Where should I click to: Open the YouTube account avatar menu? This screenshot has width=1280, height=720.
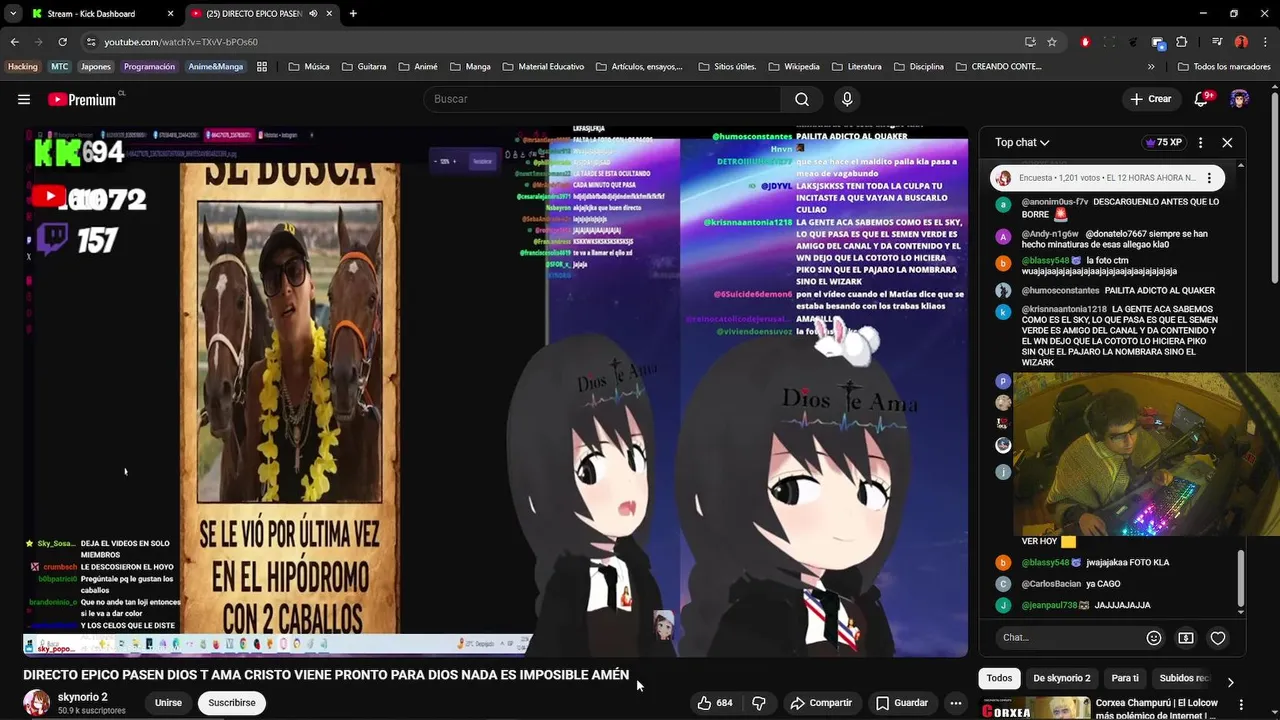[1240, 99]
